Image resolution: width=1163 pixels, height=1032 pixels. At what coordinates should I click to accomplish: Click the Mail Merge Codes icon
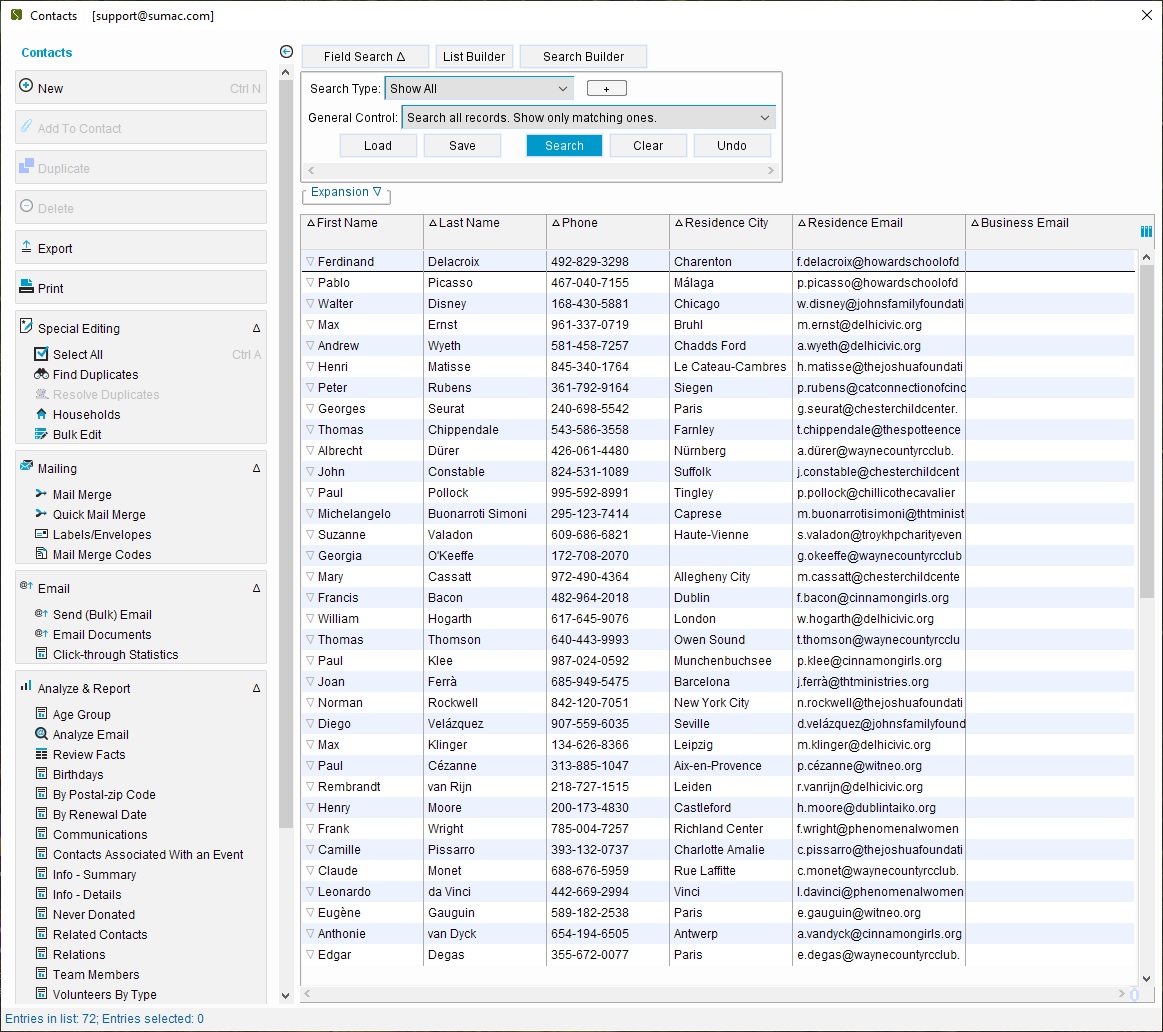click(42, 554)
